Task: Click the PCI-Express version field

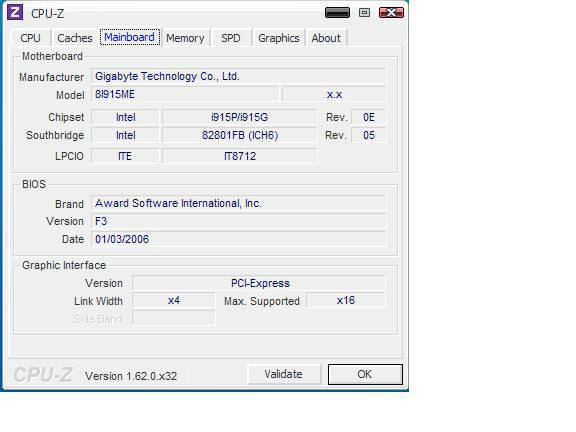Action: [259, 283]
